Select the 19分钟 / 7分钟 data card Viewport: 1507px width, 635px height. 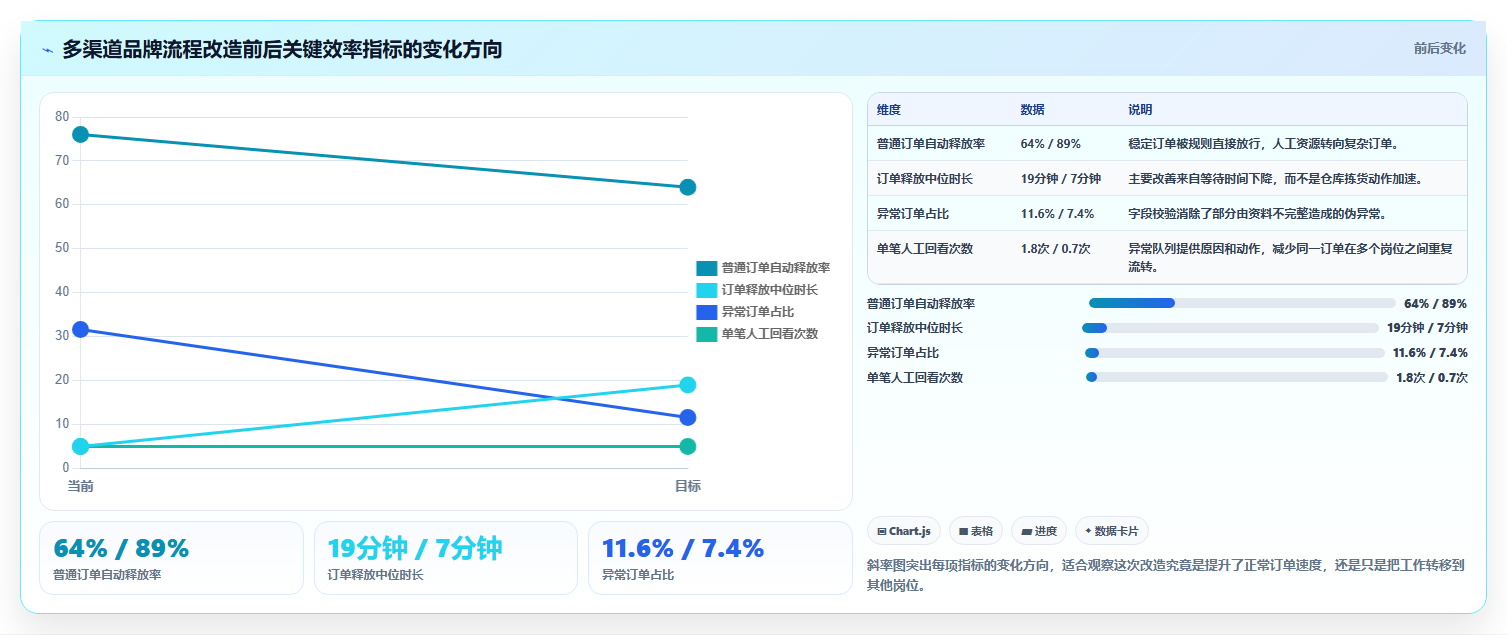tap(446, 558)
